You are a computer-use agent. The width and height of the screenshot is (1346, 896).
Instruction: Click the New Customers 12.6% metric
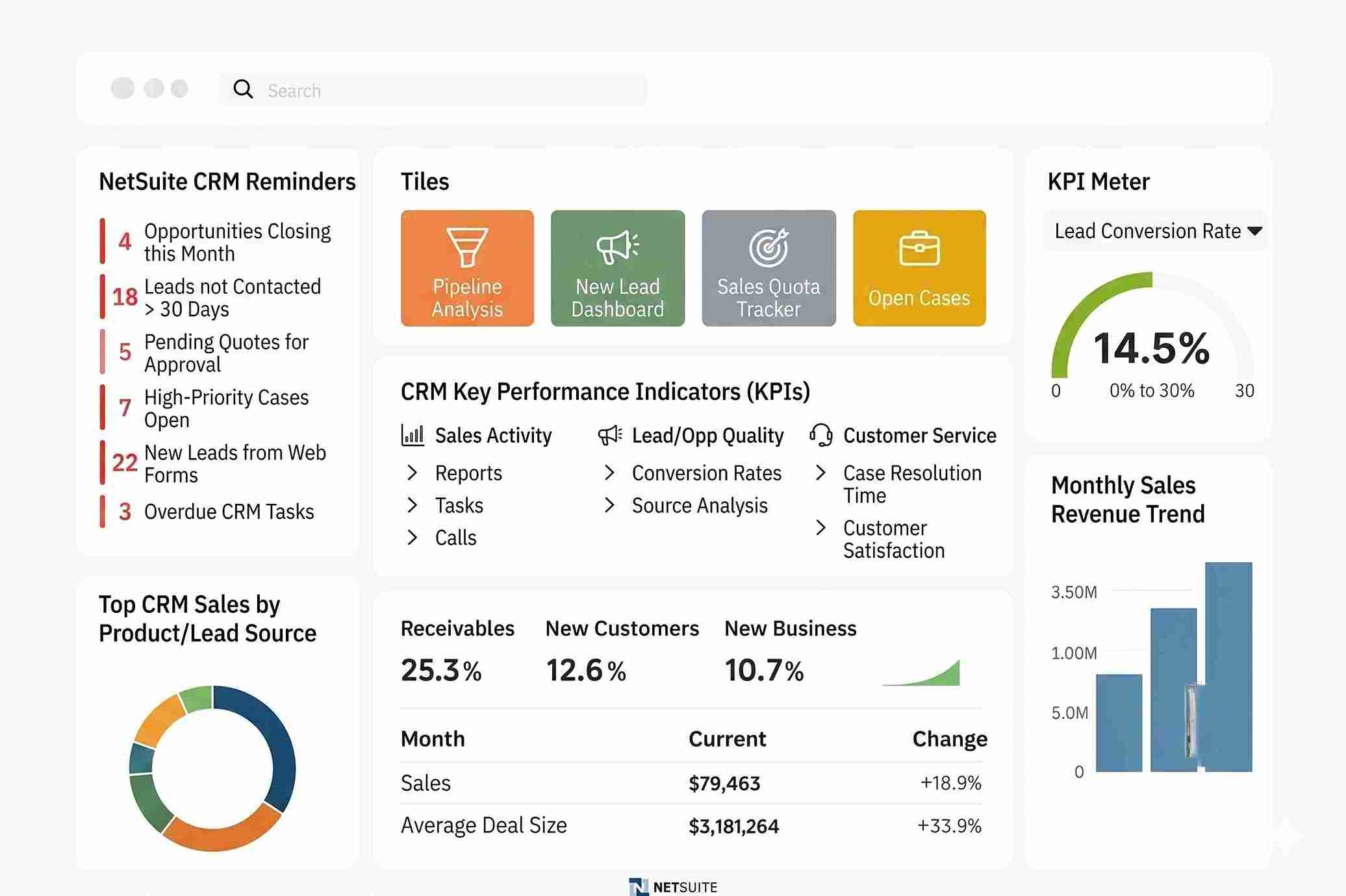point(622,653)
